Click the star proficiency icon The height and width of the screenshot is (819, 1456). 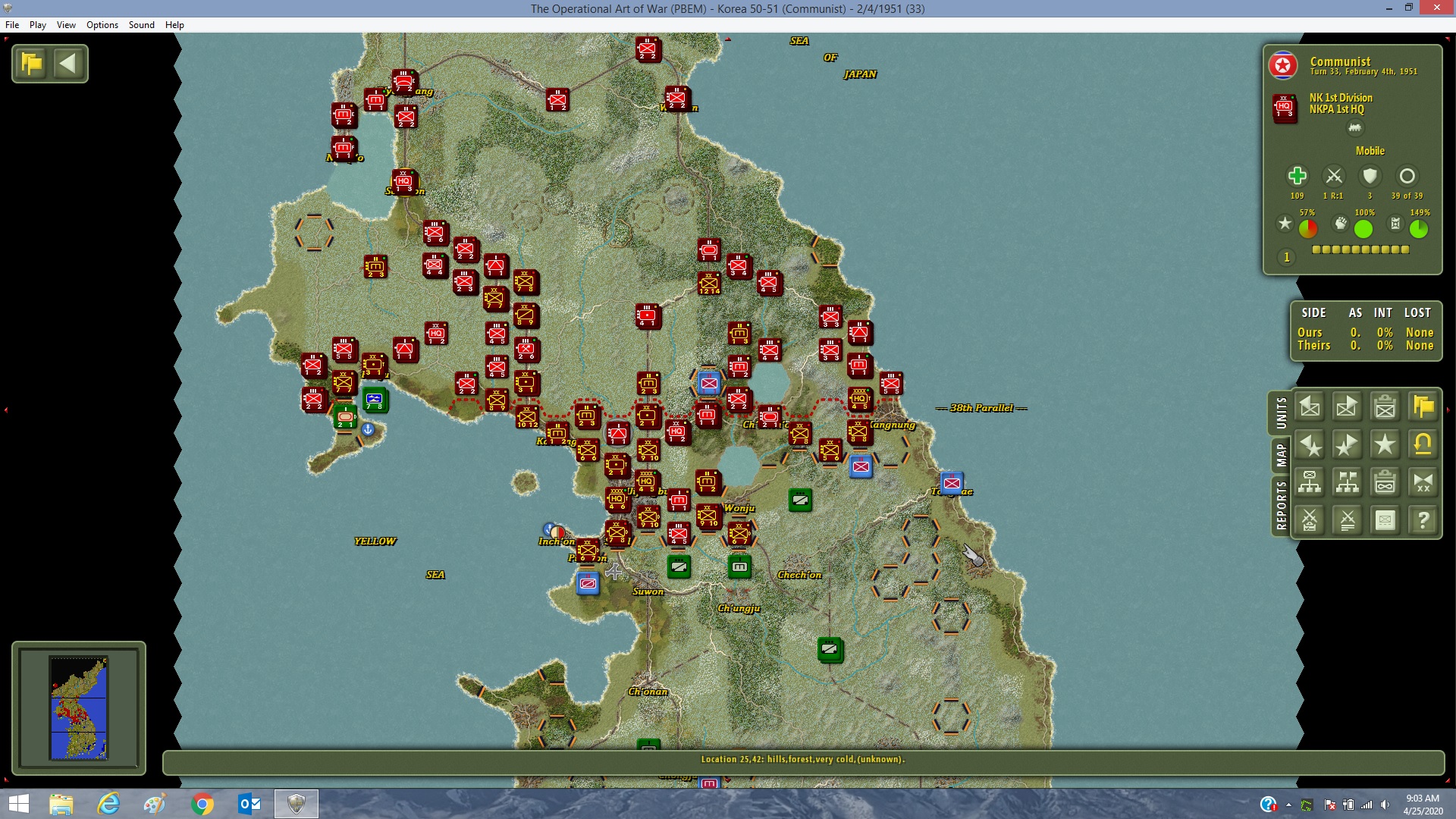[x=1285, y=223]
